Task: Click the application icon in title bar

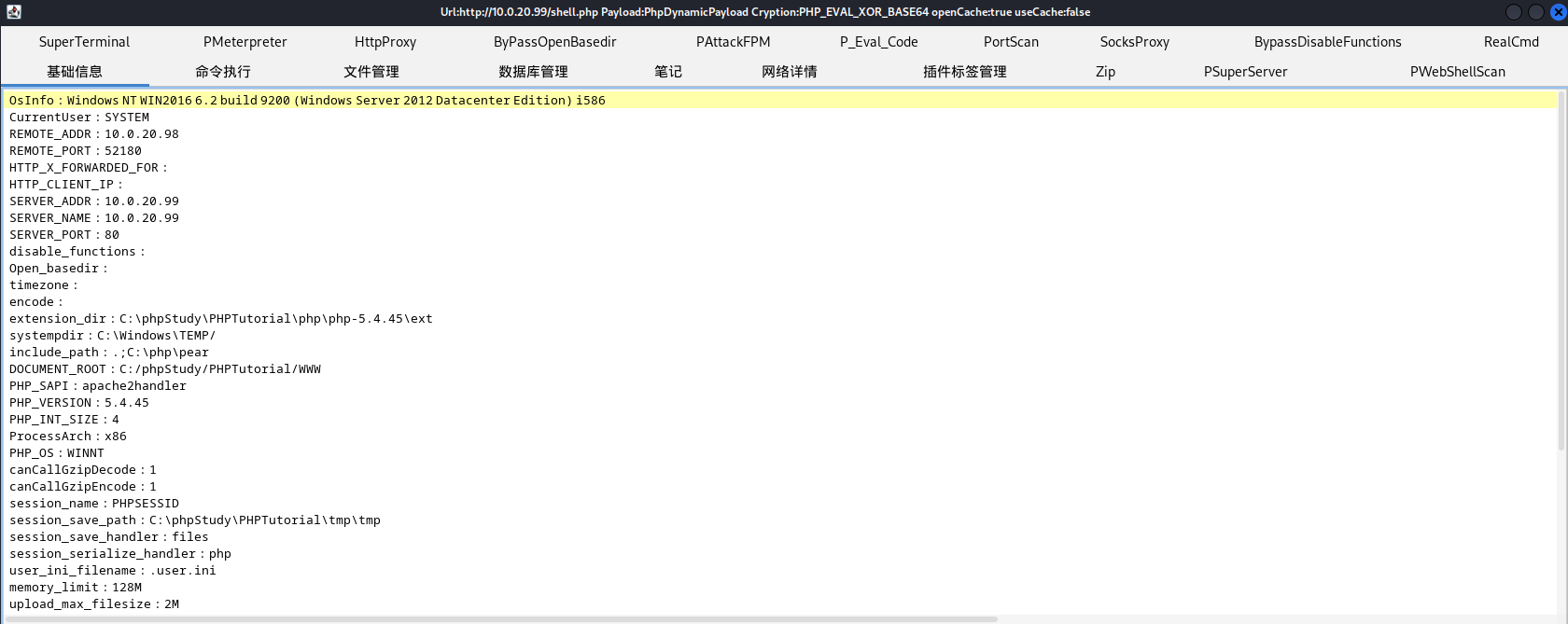Action: click(x=13, y=12)
